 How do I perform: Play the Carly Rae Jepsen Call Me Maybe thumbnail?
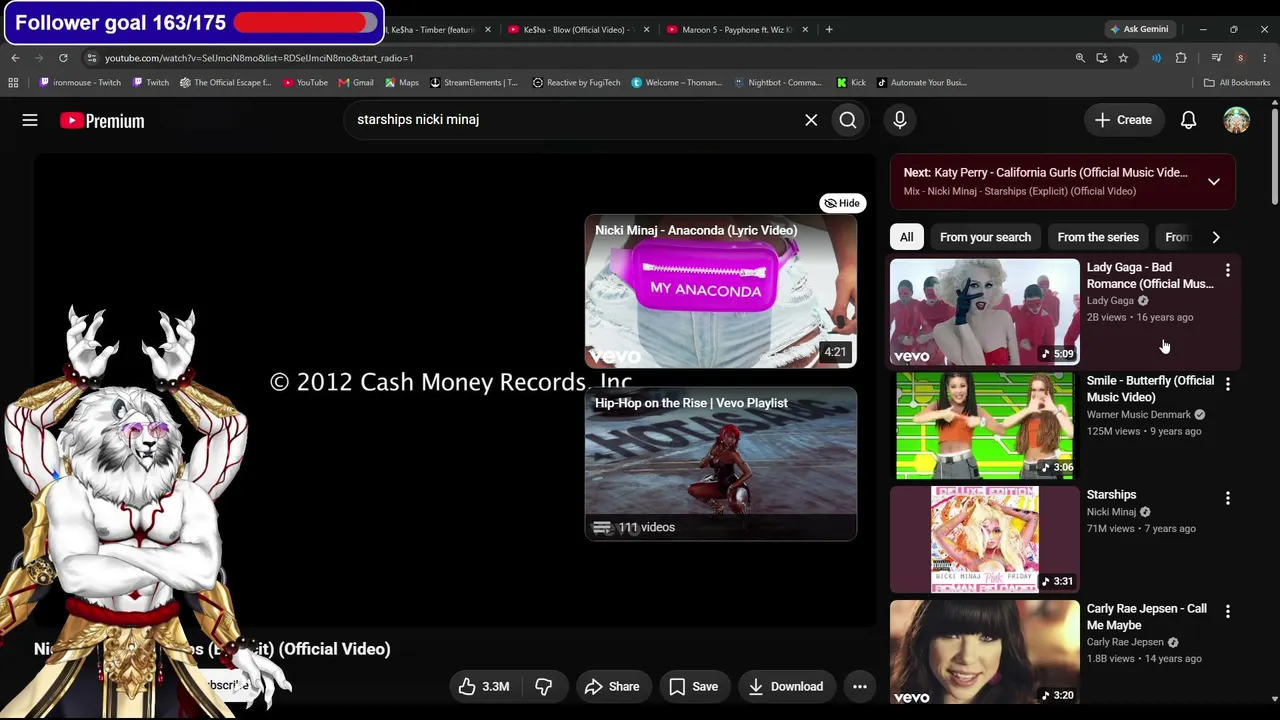985,652
